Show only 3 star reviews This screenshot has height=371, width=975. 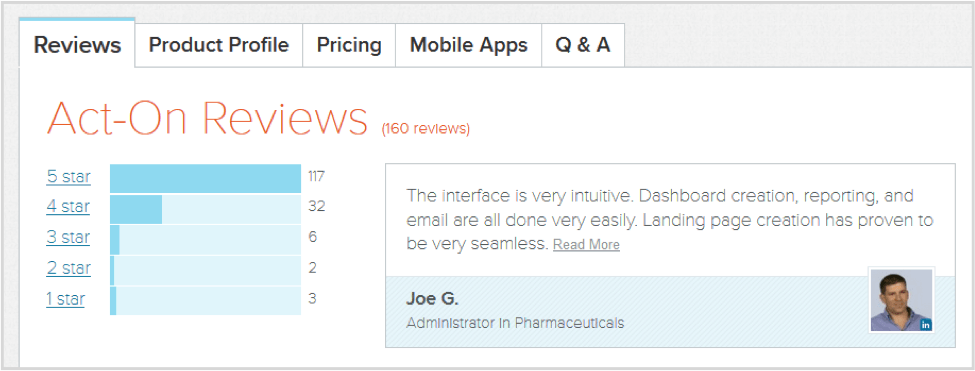pos(68,237)
